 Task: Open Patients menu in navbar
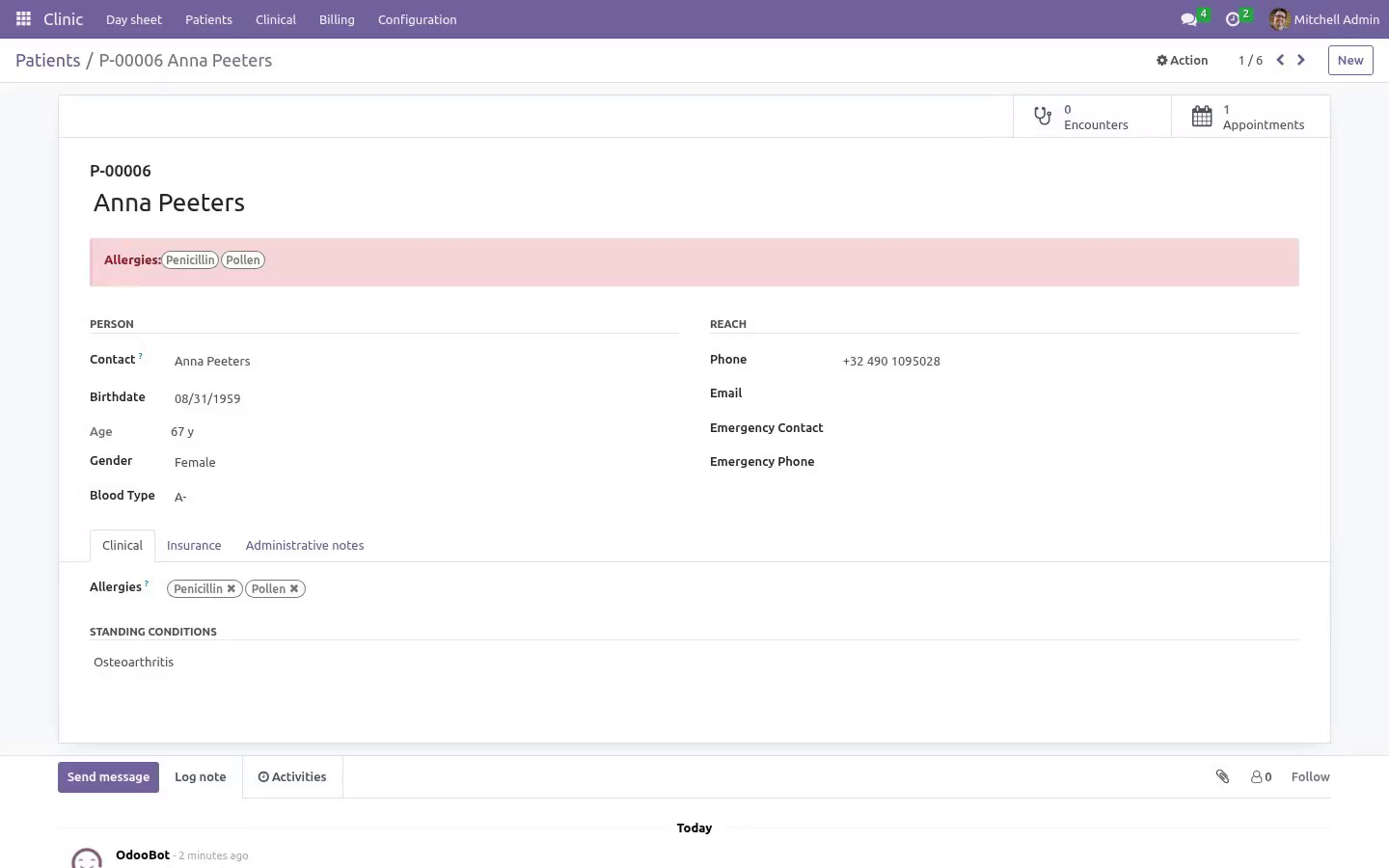click(208, 19)
